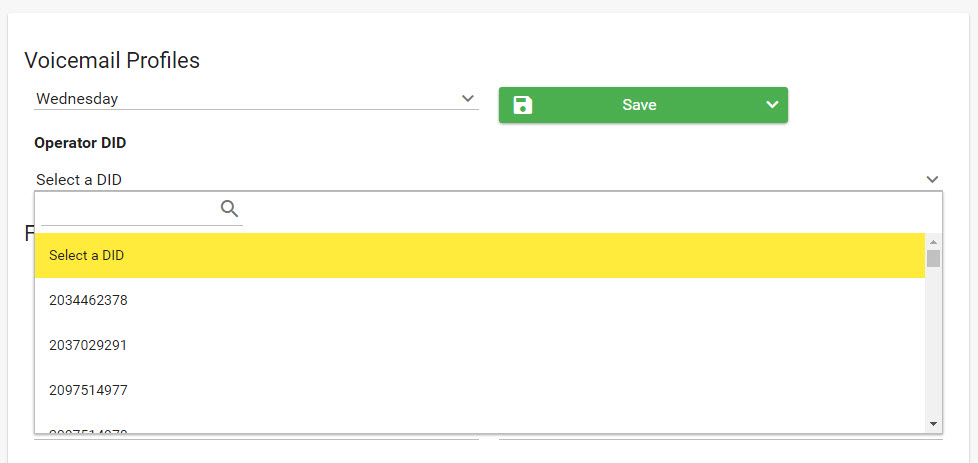Click the DID list scroll-up arrow
This screenshot has height=463, width=978.
933,241
